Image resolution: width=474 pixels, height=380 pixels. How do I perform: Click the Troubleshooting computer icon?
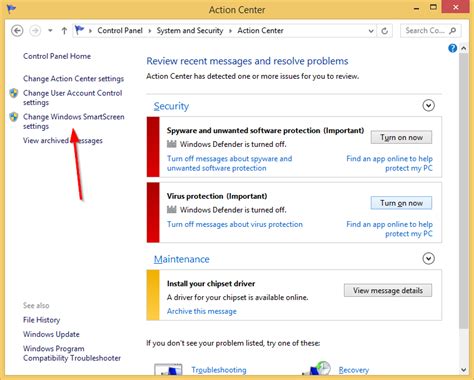pos(168,369)
